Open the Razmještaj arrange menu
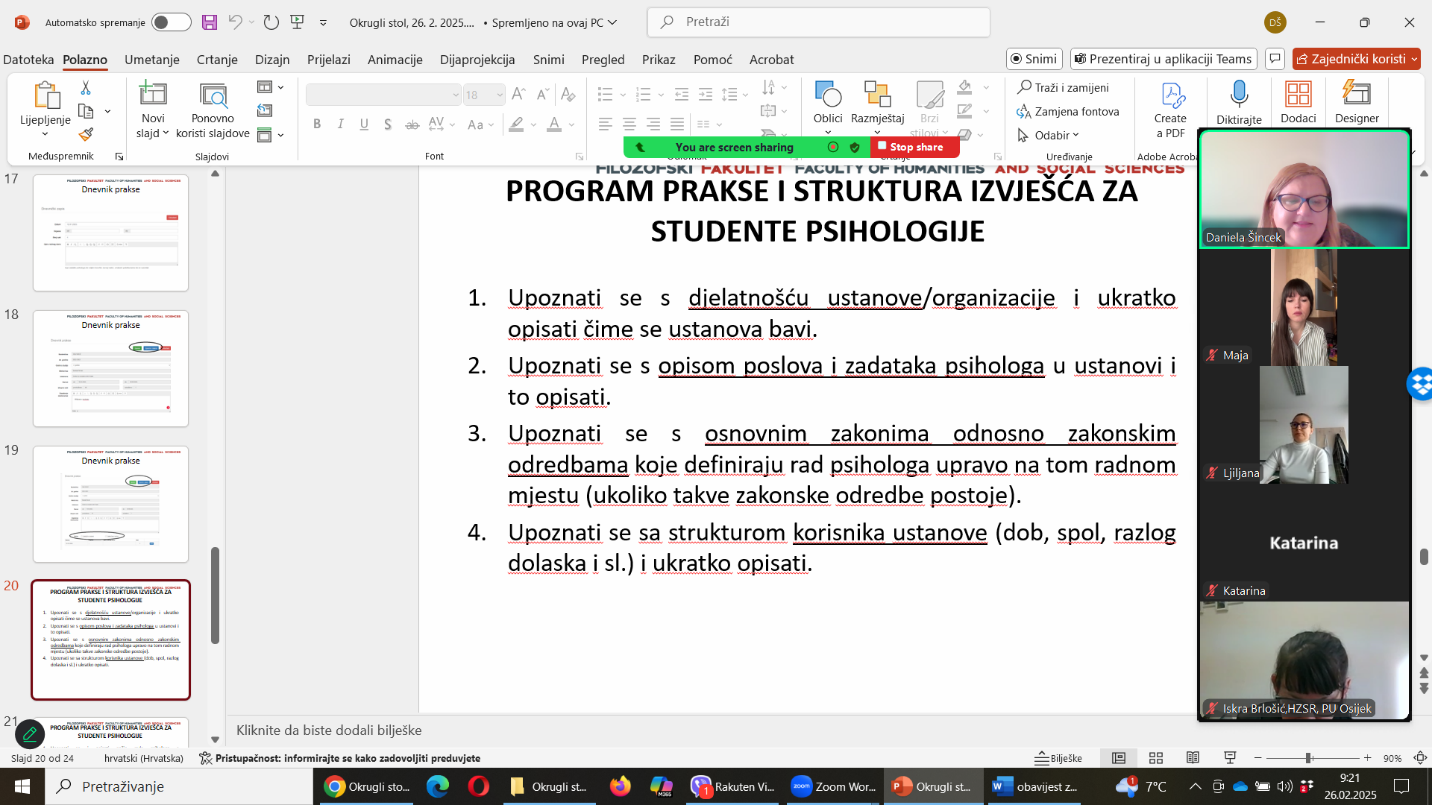The width and height of the screenshot is (1432, 805). coord(878,108)
